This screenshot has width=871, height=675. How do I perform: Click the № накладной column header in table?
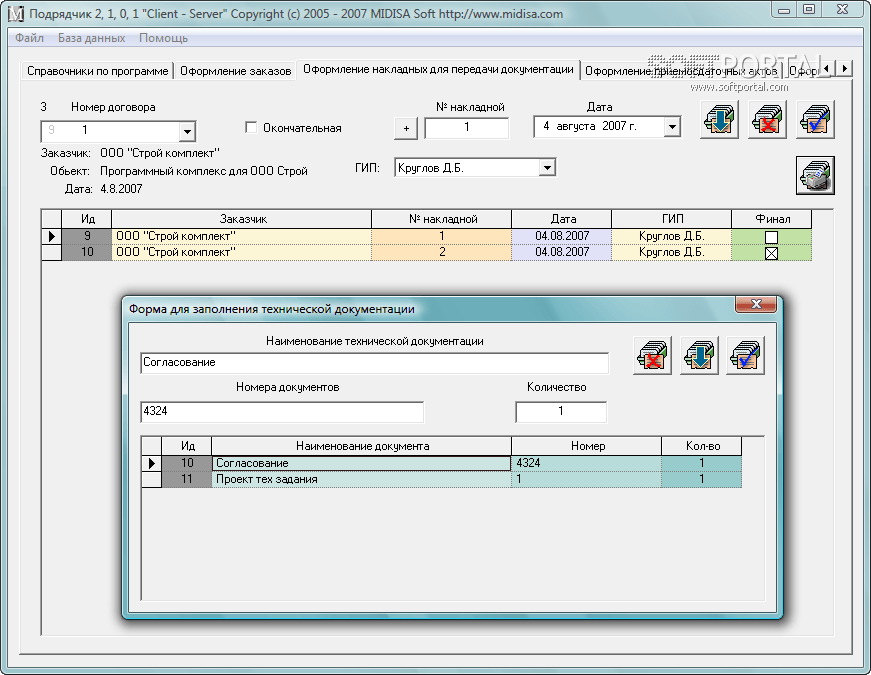[x=442, y=219]
